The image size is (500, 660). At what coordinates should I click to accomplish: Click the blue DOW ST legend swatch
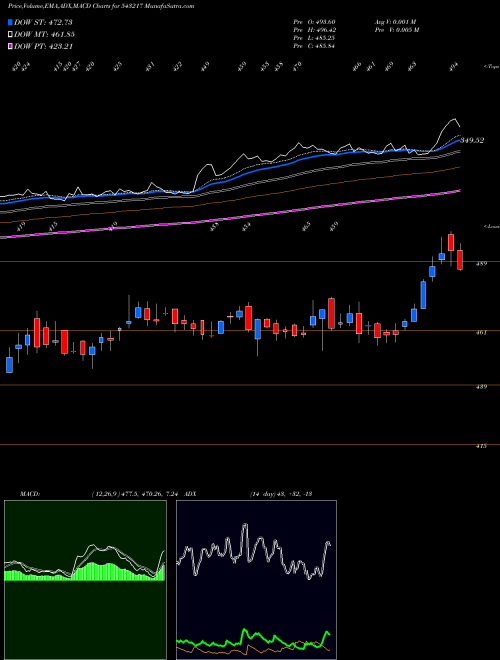click(x=11, y=22)
